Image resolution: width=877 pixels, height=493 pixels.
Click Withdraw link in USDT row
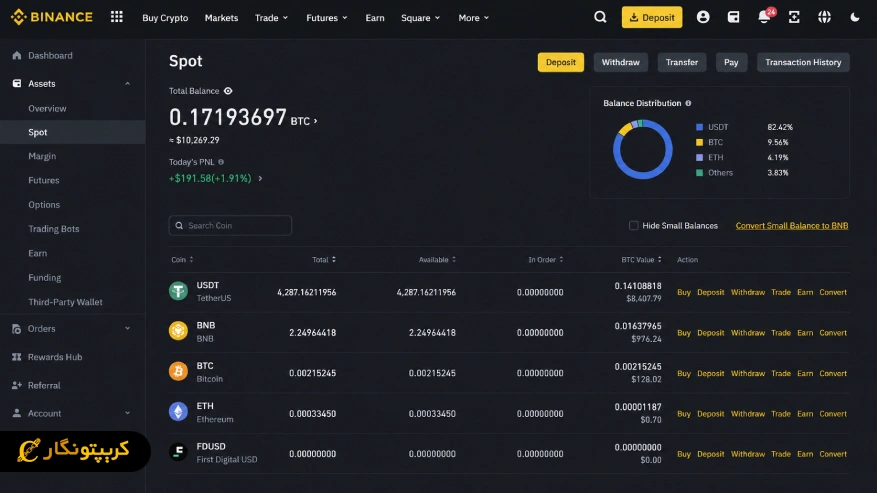748,292
